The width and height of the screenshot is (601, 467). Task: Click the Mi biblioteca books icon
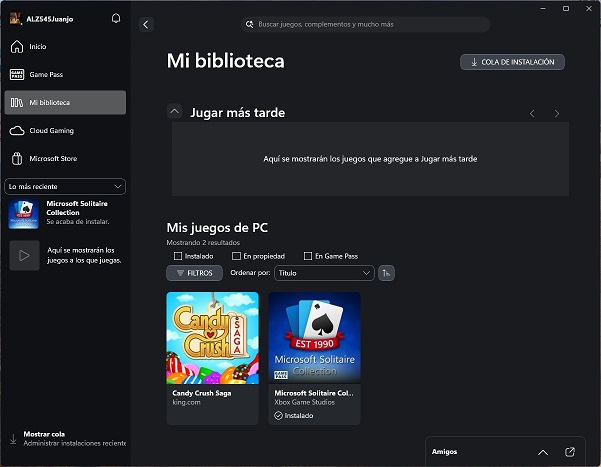point(17,102)
